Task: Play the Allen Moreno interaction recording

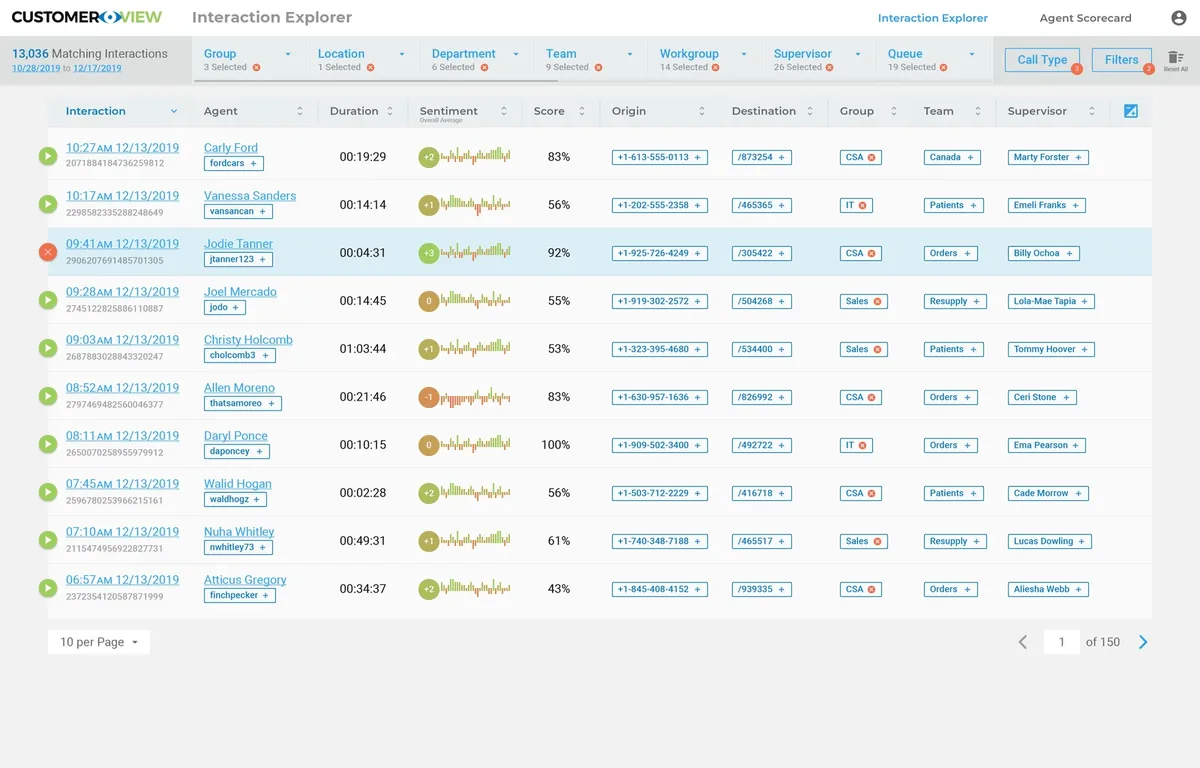Action: click(47, 396)
